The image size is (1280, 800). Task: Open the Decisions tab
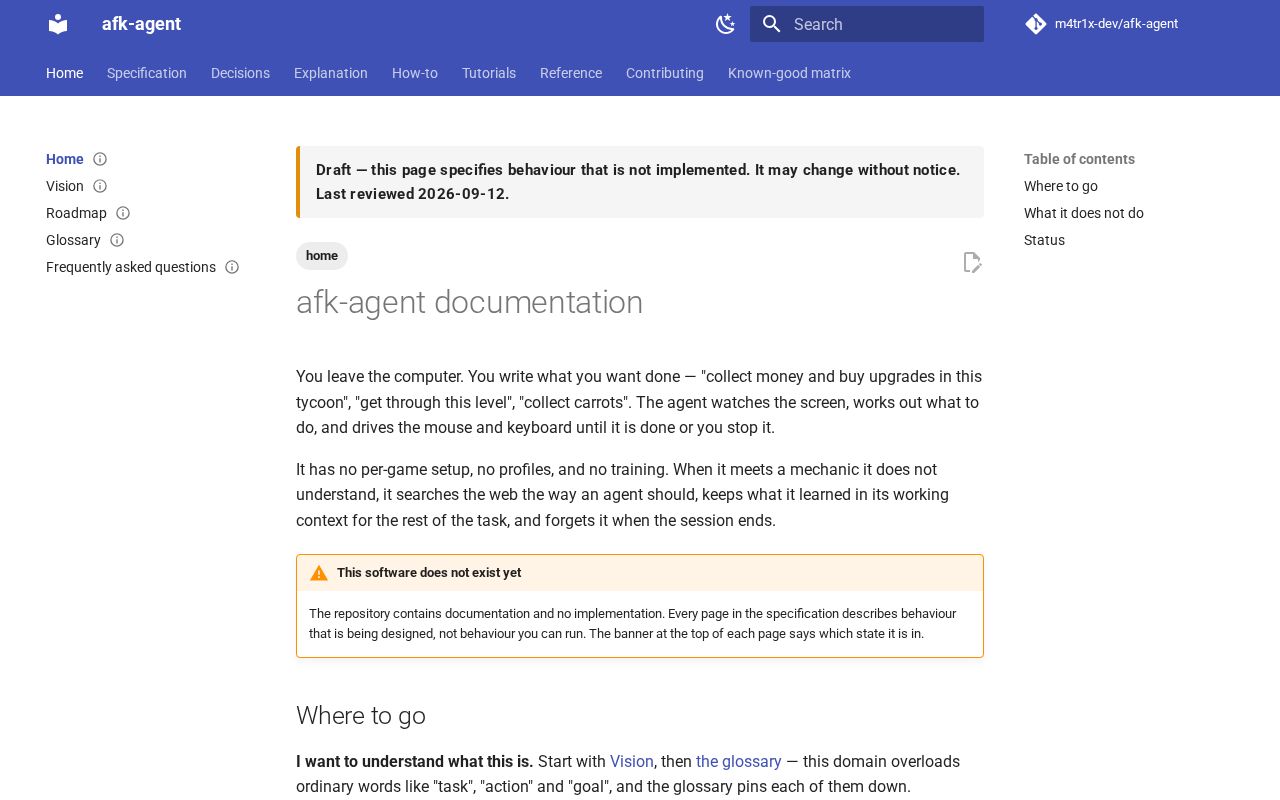(240, 73)
